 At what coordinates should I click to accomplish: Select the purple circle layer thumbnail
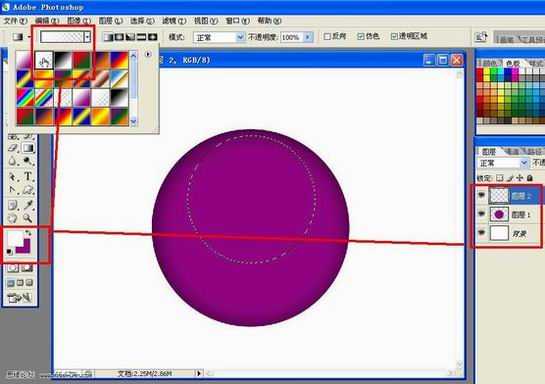(x=499, y=214)
